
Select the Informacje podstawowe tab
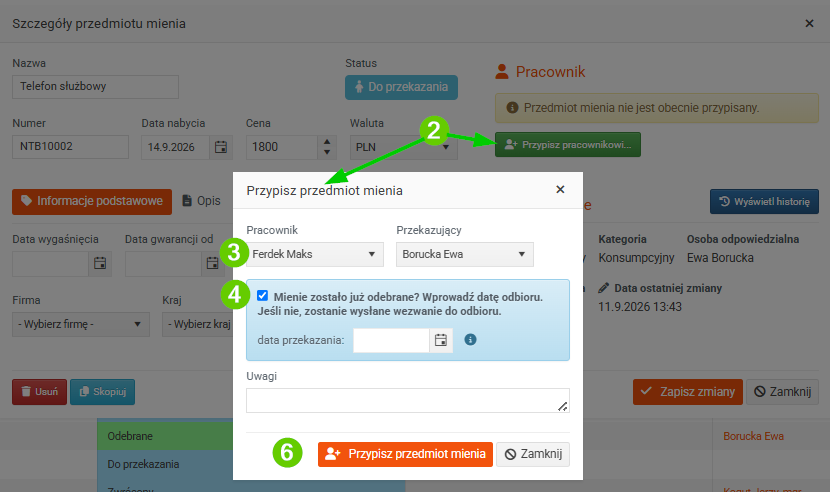pyautogui.click(x=92, y=202)
